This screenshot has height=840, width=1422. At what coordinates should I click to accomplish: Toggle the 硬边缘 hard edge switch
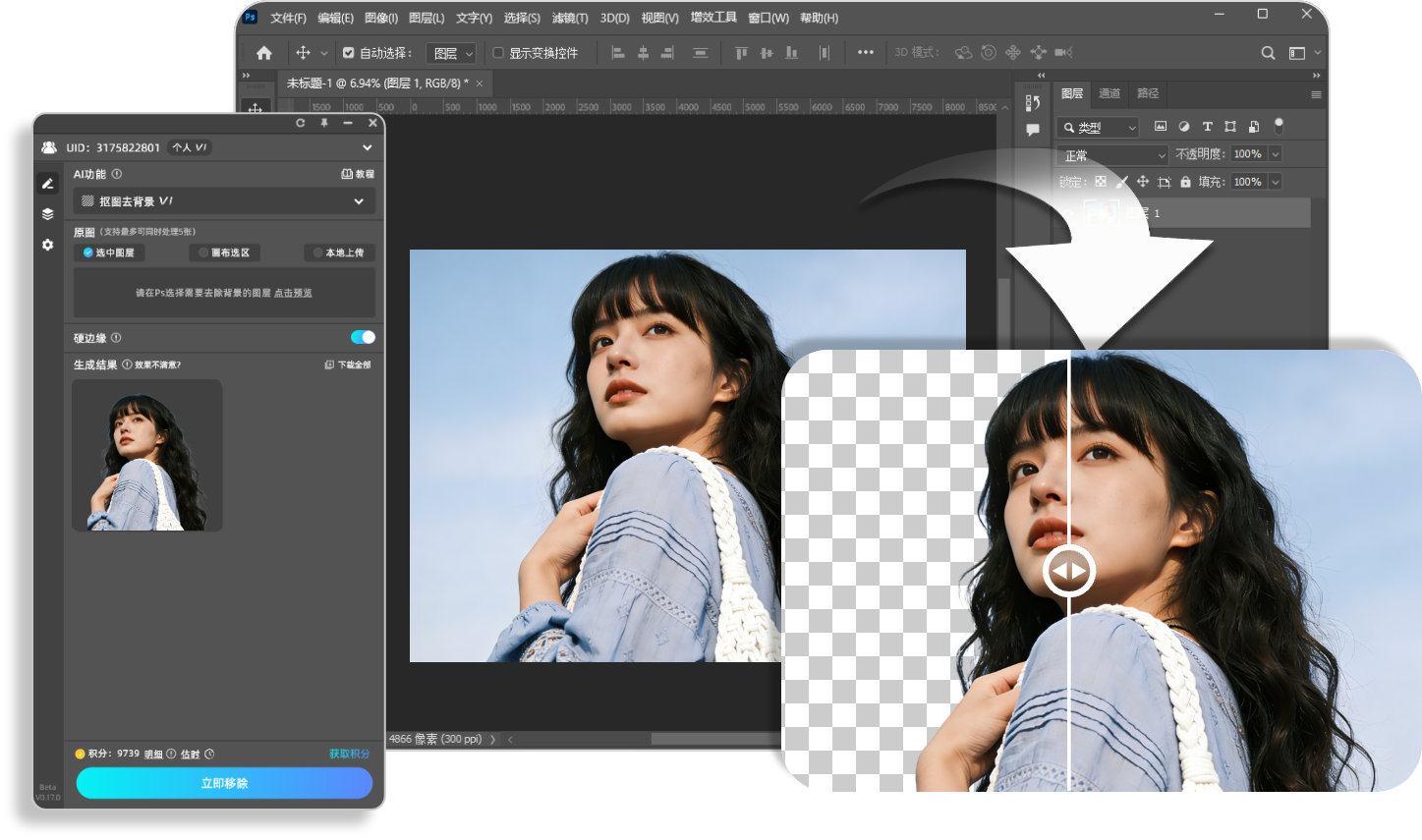363,337
